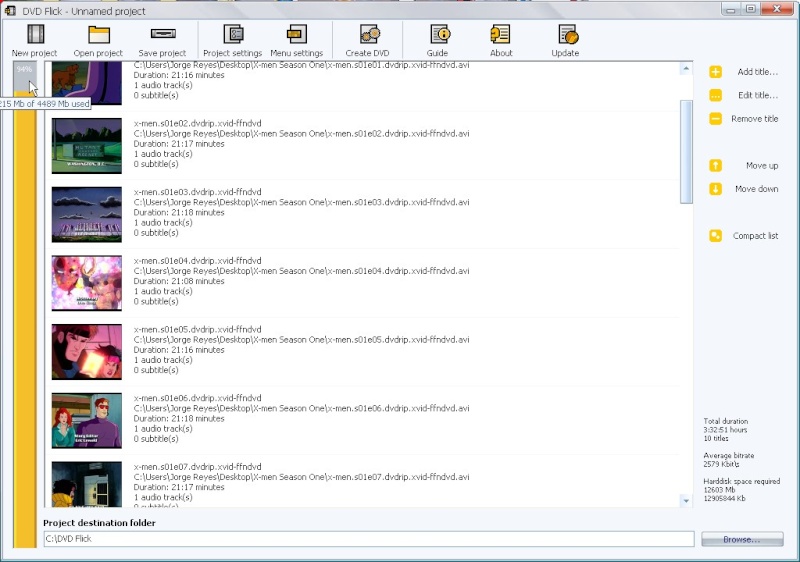Click title name x-men.s01e06.dvdrip.xvid-ffndvd

coord(197,398)
